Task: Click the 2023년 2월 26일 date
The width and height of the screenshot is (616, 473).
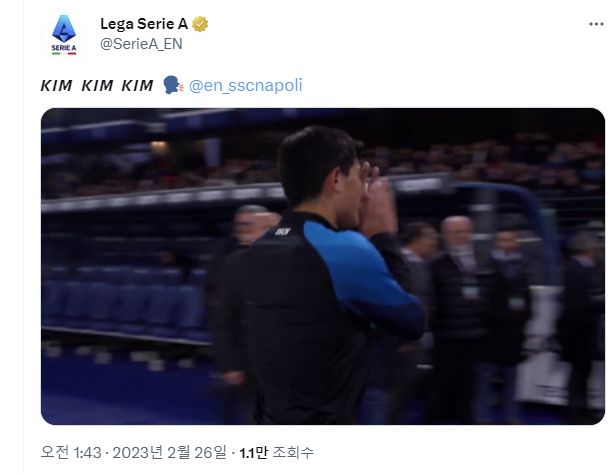Action: (x=170, y=453)
